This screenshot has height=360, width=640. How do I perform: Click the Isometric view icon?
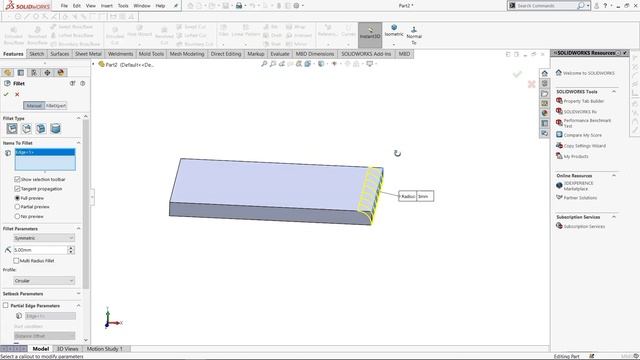pyautogui.click(x=394, y=31)
